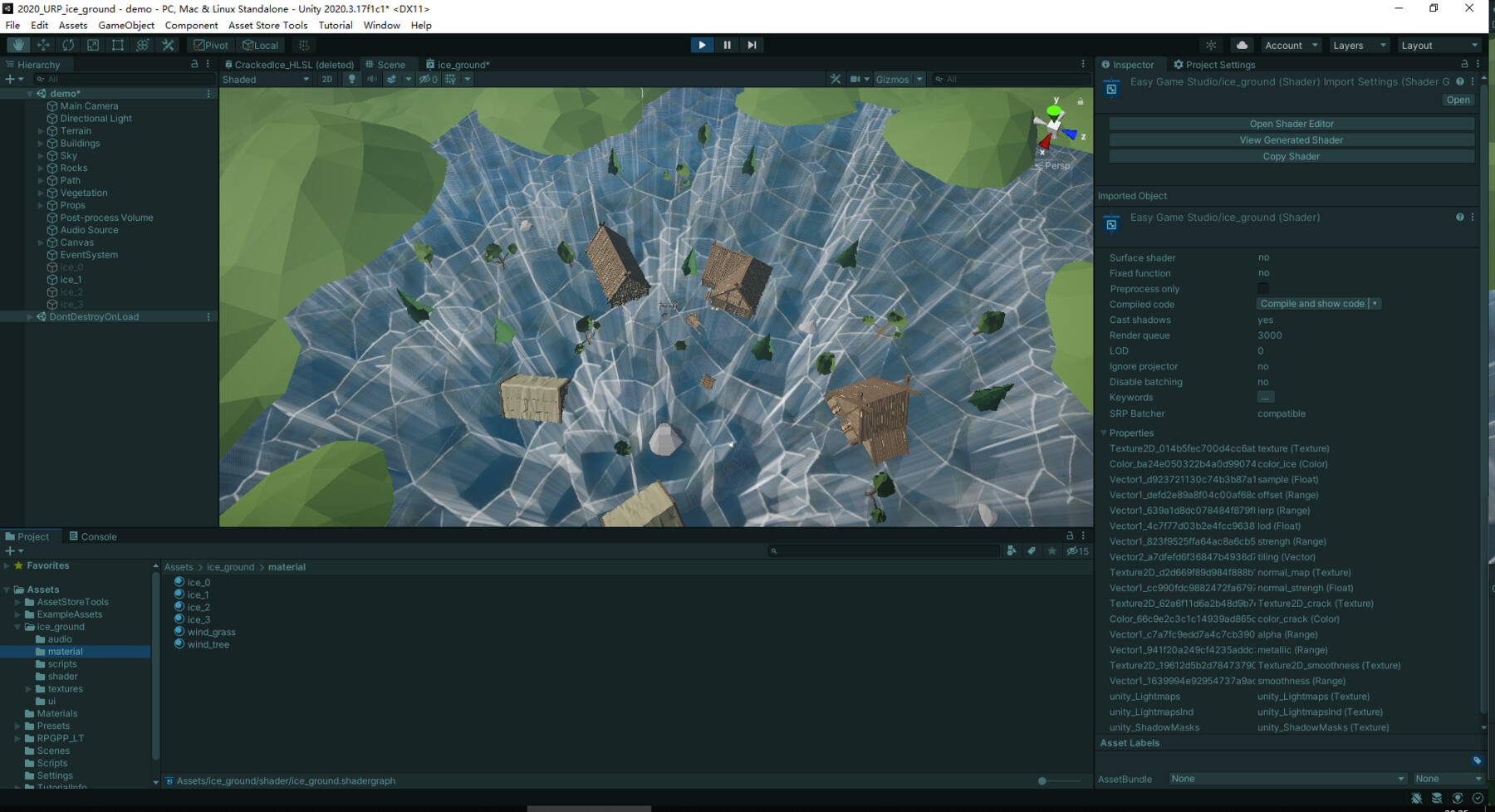Switch to the Project Settings tab
The image size is (1495, 812).
point(1214,65)
